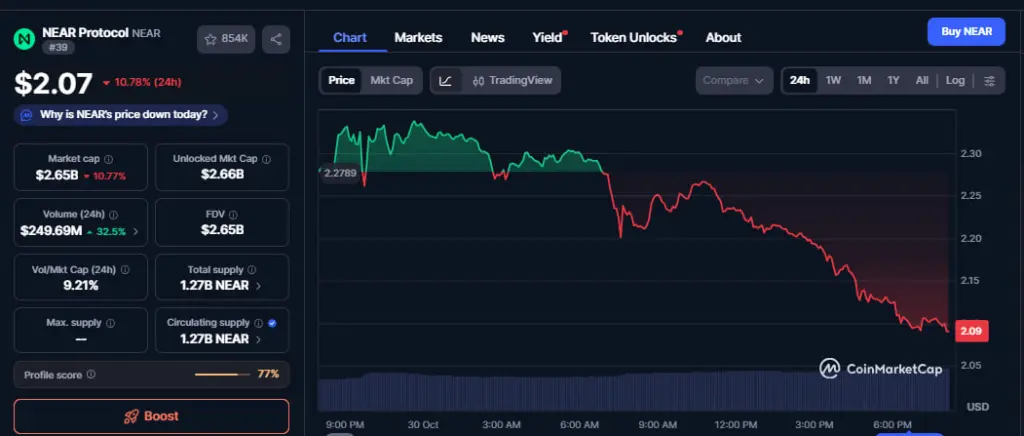The image size is (1024, 436).
Task: Set chart range to 24h
Action: tap(799, 81)
